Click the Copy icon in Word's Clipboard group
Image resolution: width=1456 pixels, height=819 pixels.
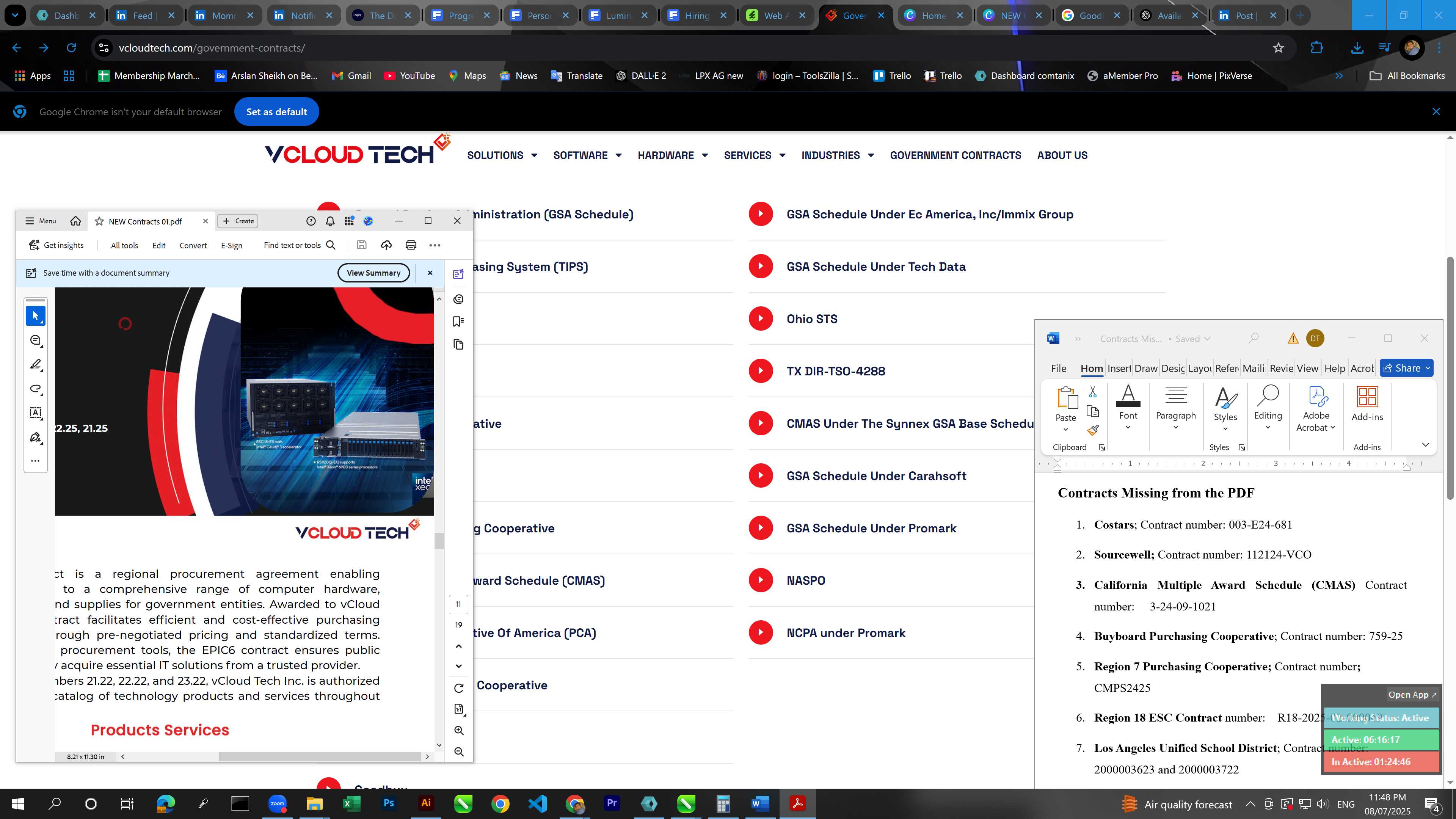point(1092,411)
